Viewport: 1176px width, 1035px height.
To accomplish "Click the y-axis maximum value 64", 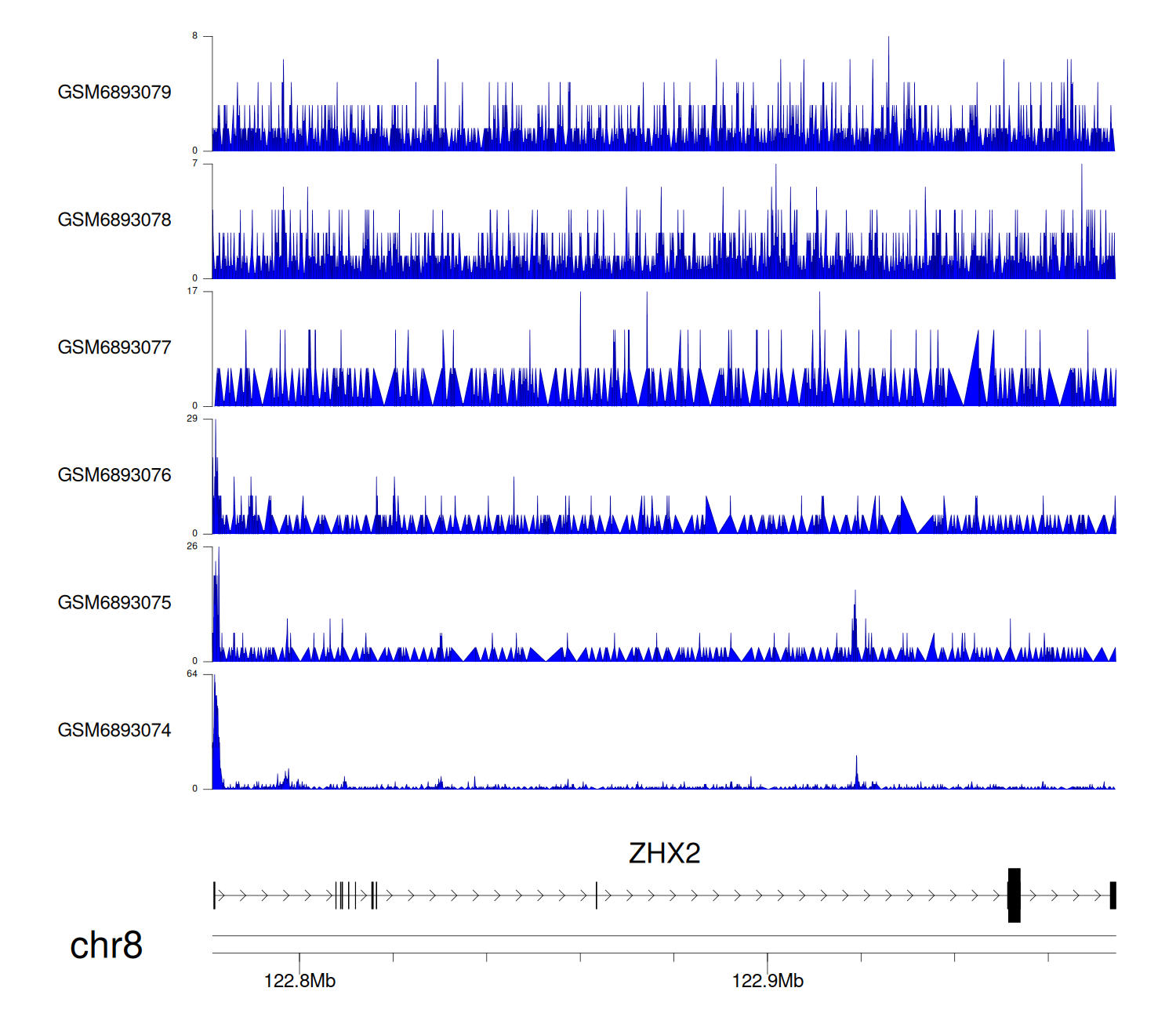I will 192,674.
